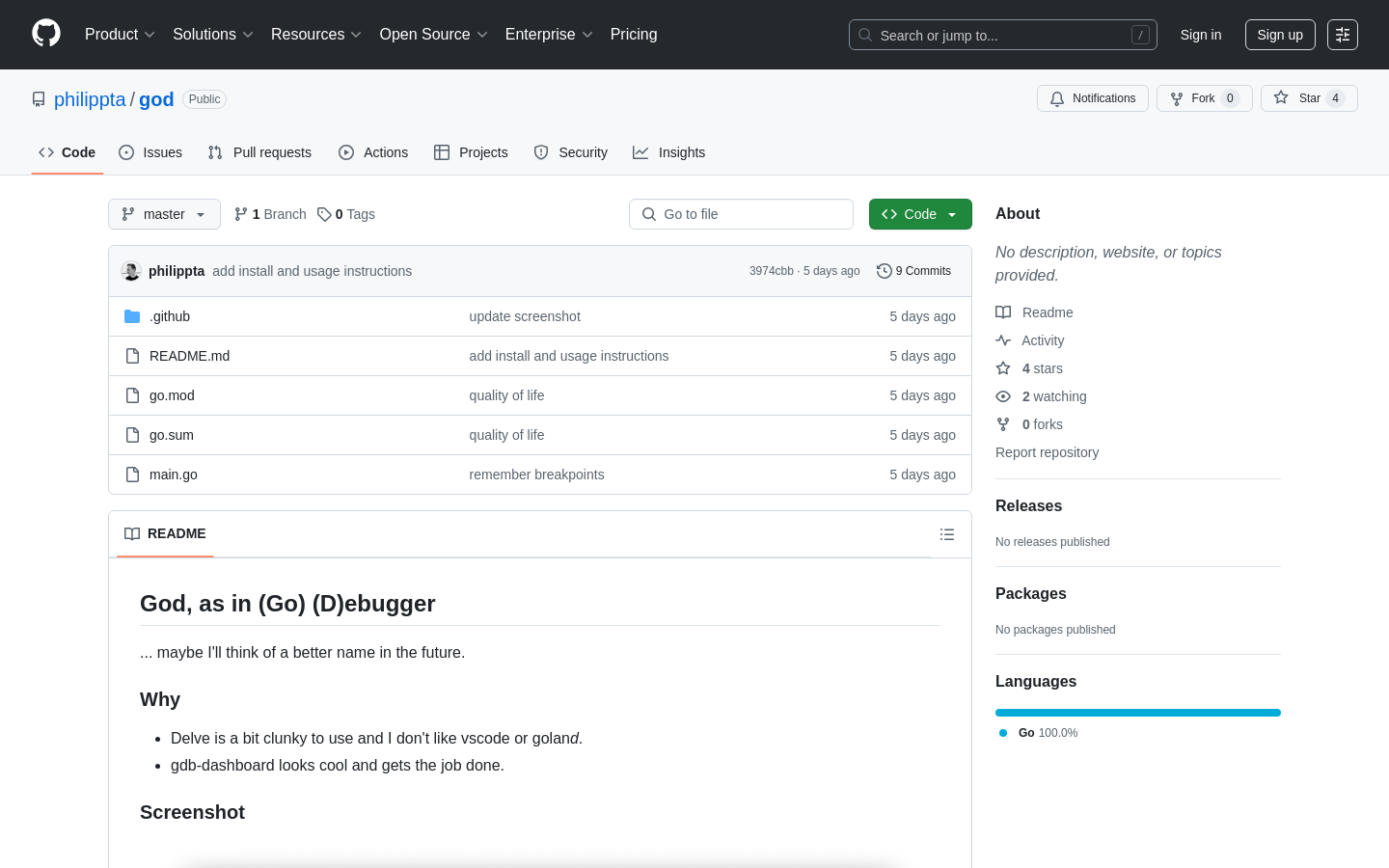Focus the Go to file input

coord(741,214)
